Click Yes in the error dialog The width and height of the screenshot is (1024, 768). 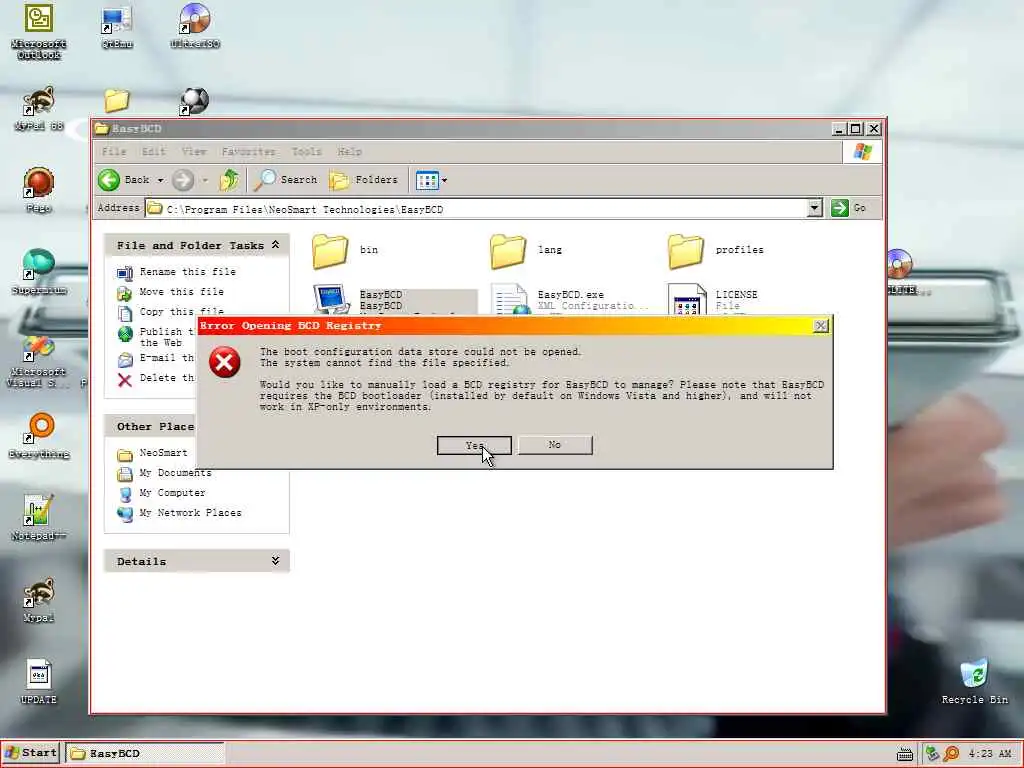coord(474,445)
